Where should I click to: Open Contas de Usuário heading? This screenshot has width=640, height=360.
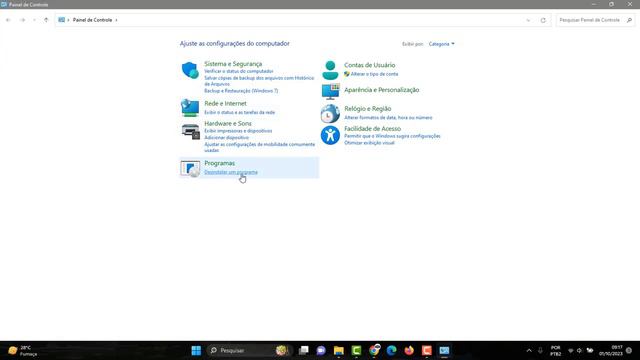click(369, 65)
